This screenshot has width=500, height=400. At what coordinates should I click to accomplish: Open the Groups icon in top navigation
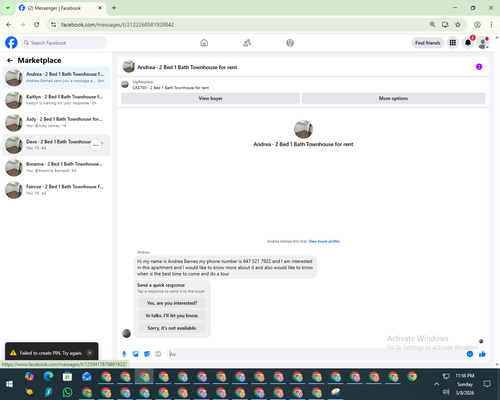pyautogui.click(x=290, y=43)
